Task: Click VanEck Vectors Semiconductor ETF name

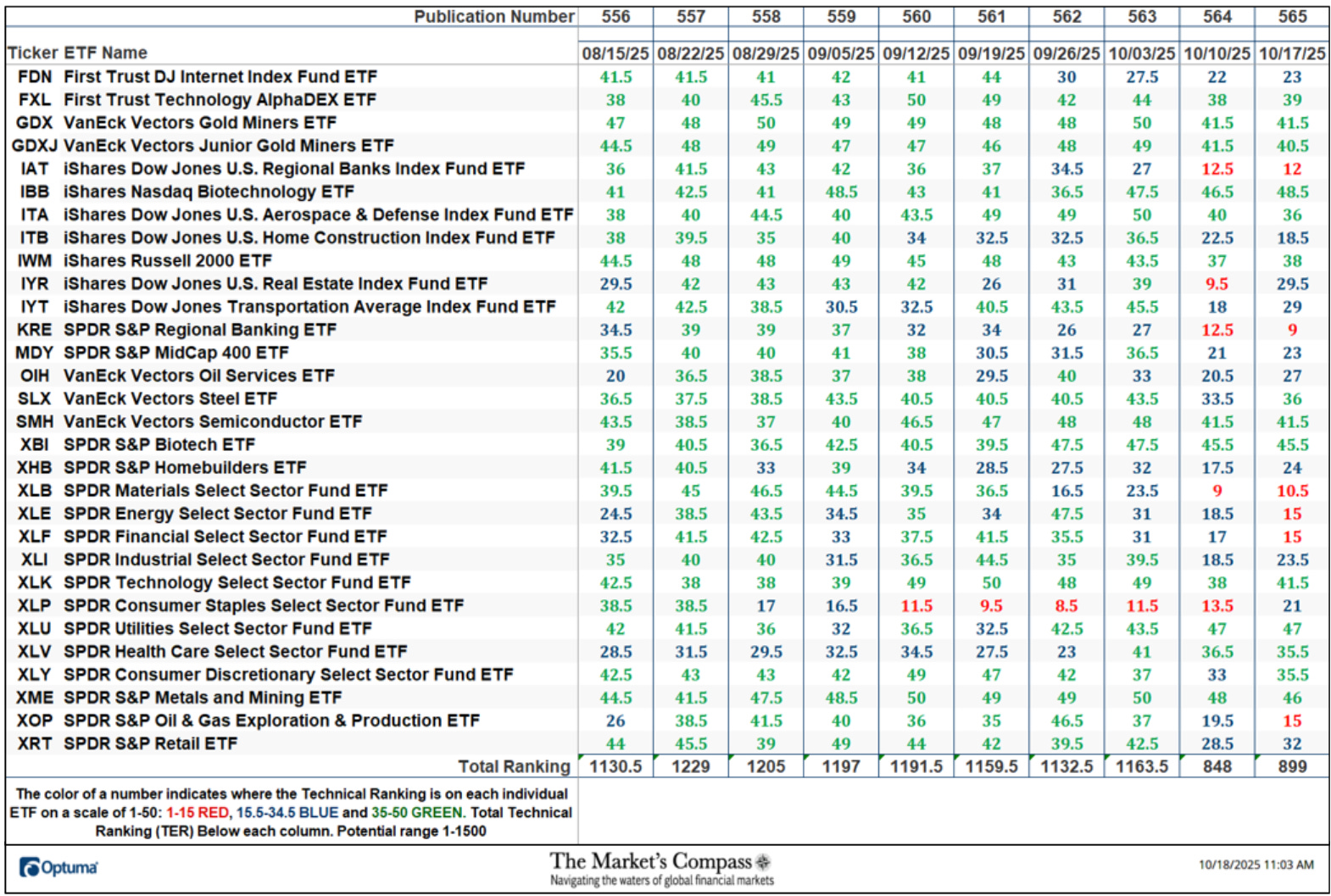Action: tap(213, 421)
